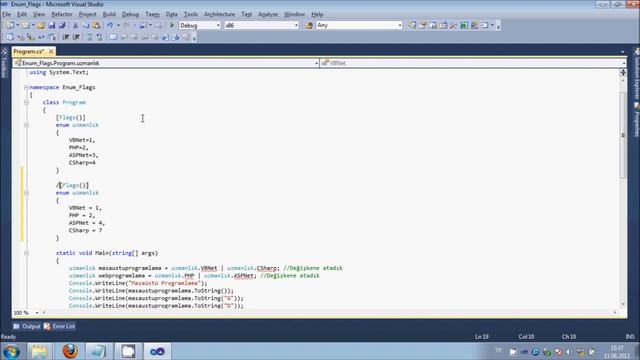Show the Error List panel tab
Screen dimensions: 640x360
(x=60, y=326)
